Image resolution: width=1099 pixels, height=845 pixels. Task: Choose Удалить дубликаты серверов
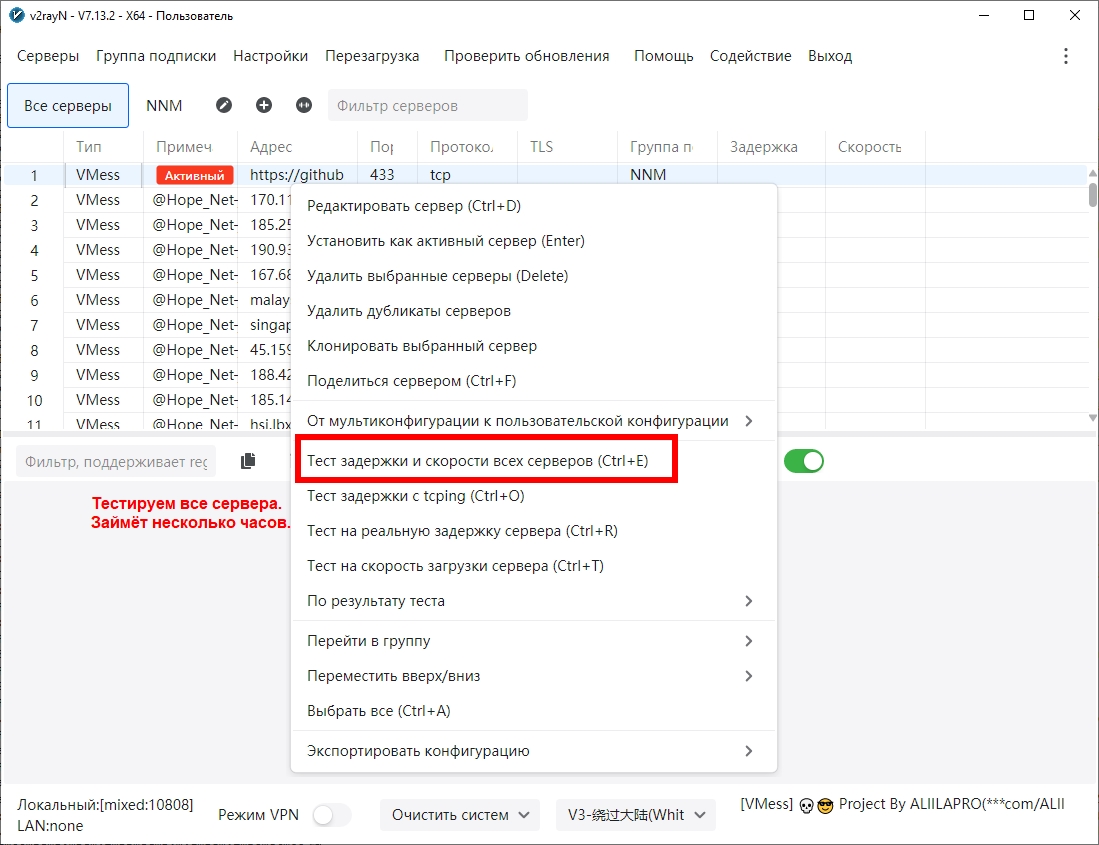(x=533, y=311)
